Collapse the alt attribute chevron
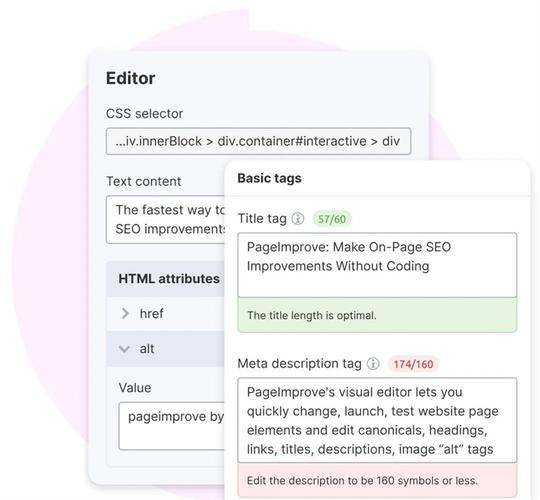 tap(124, 349)
